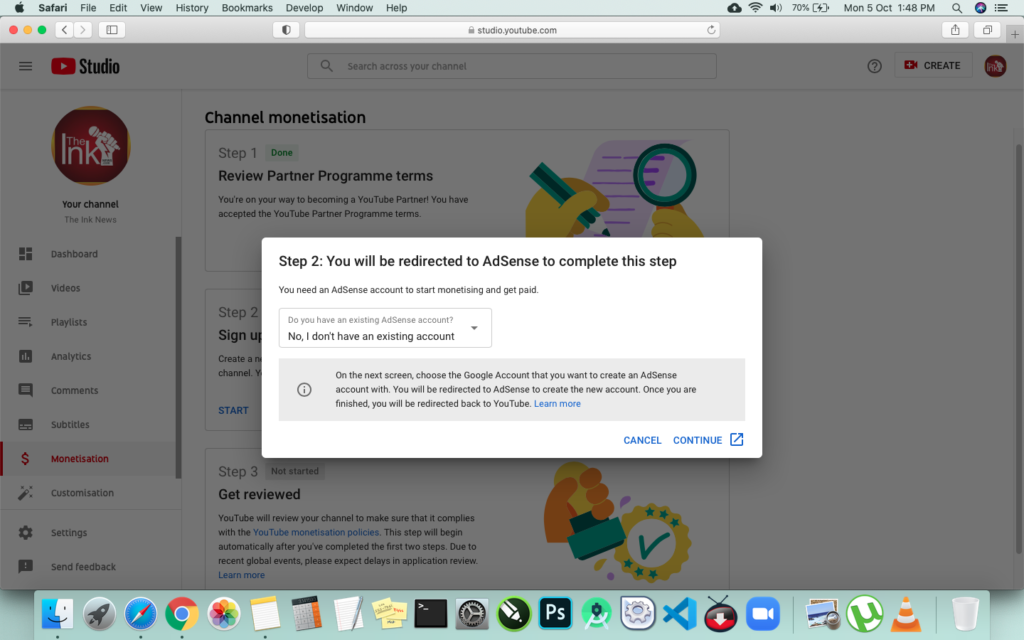Click CONTINUE to go to AdSense

point(708,440)
